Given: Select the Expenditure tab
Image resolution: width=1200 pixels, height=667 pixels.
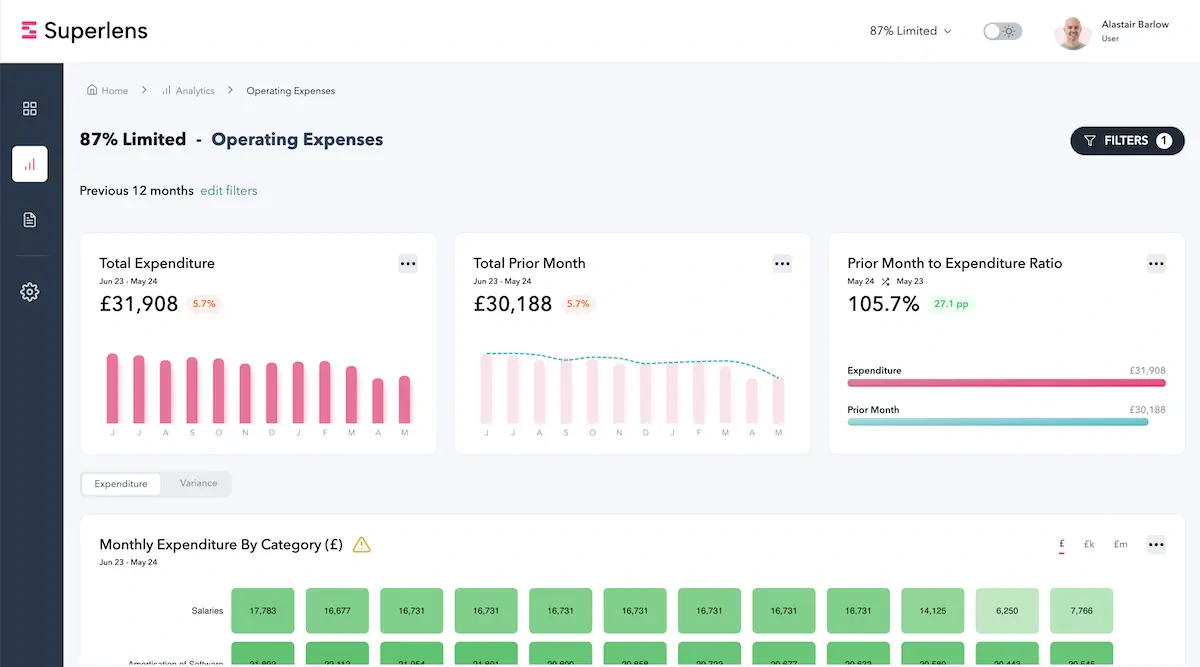Looking at the screenshot, I should coord(121,484).
